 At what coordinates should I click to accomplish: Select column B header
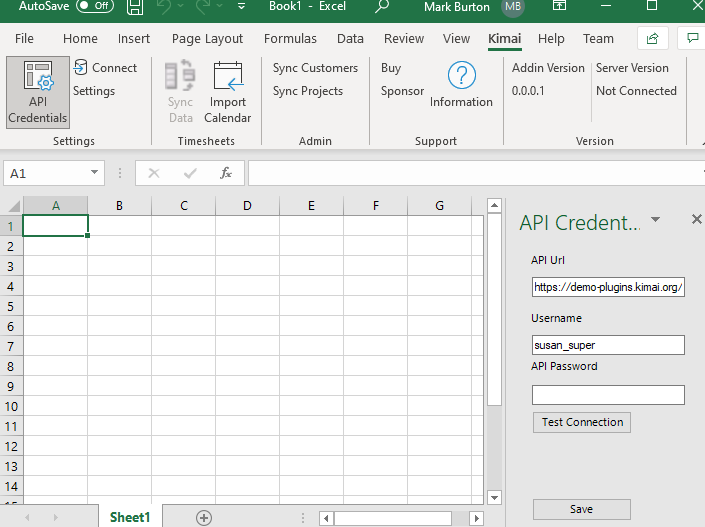pos(119,205)
